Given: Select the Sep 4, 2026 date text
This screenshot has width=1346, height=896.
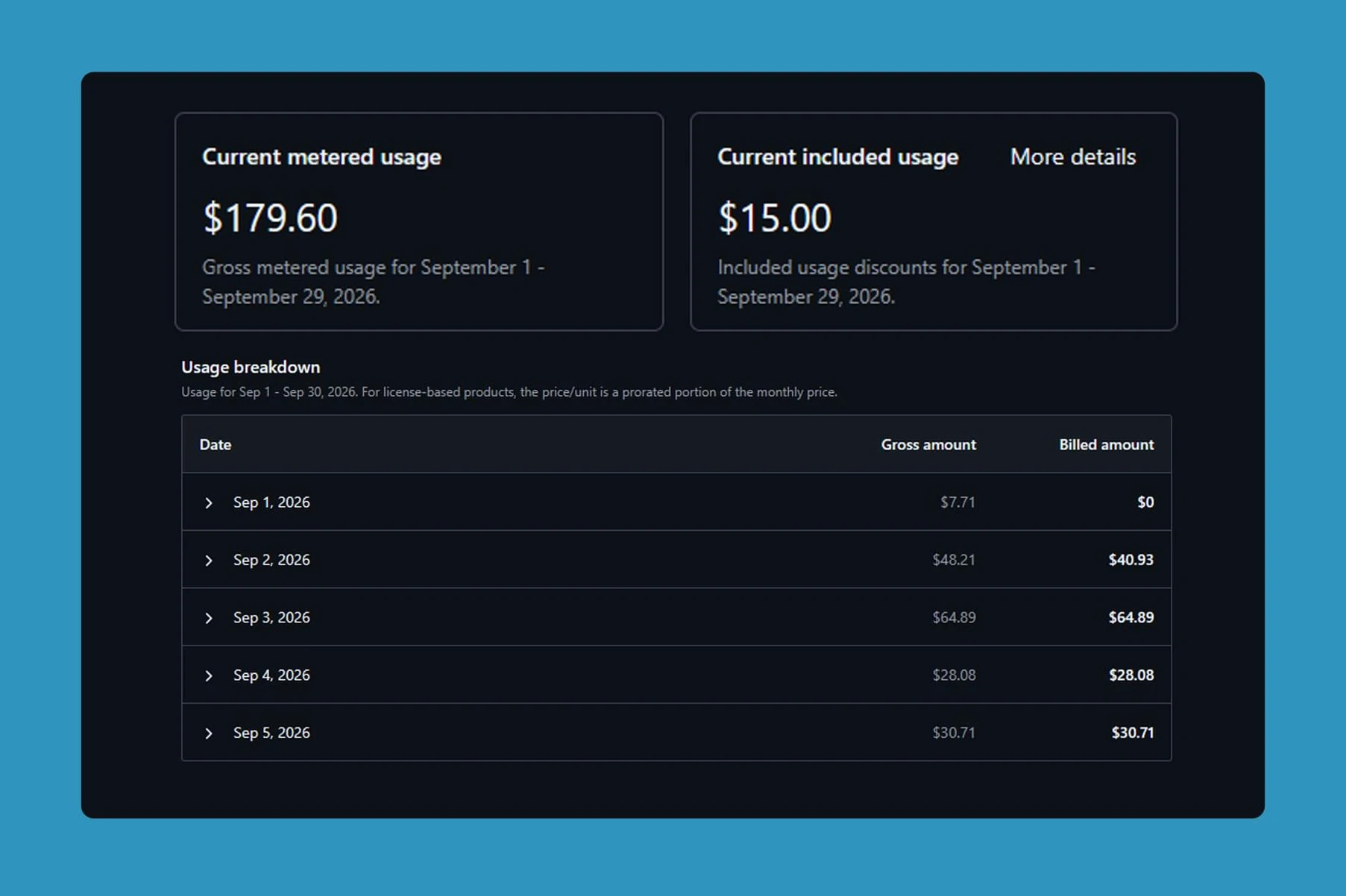Looking at the screenshot, I should point(271,675).
